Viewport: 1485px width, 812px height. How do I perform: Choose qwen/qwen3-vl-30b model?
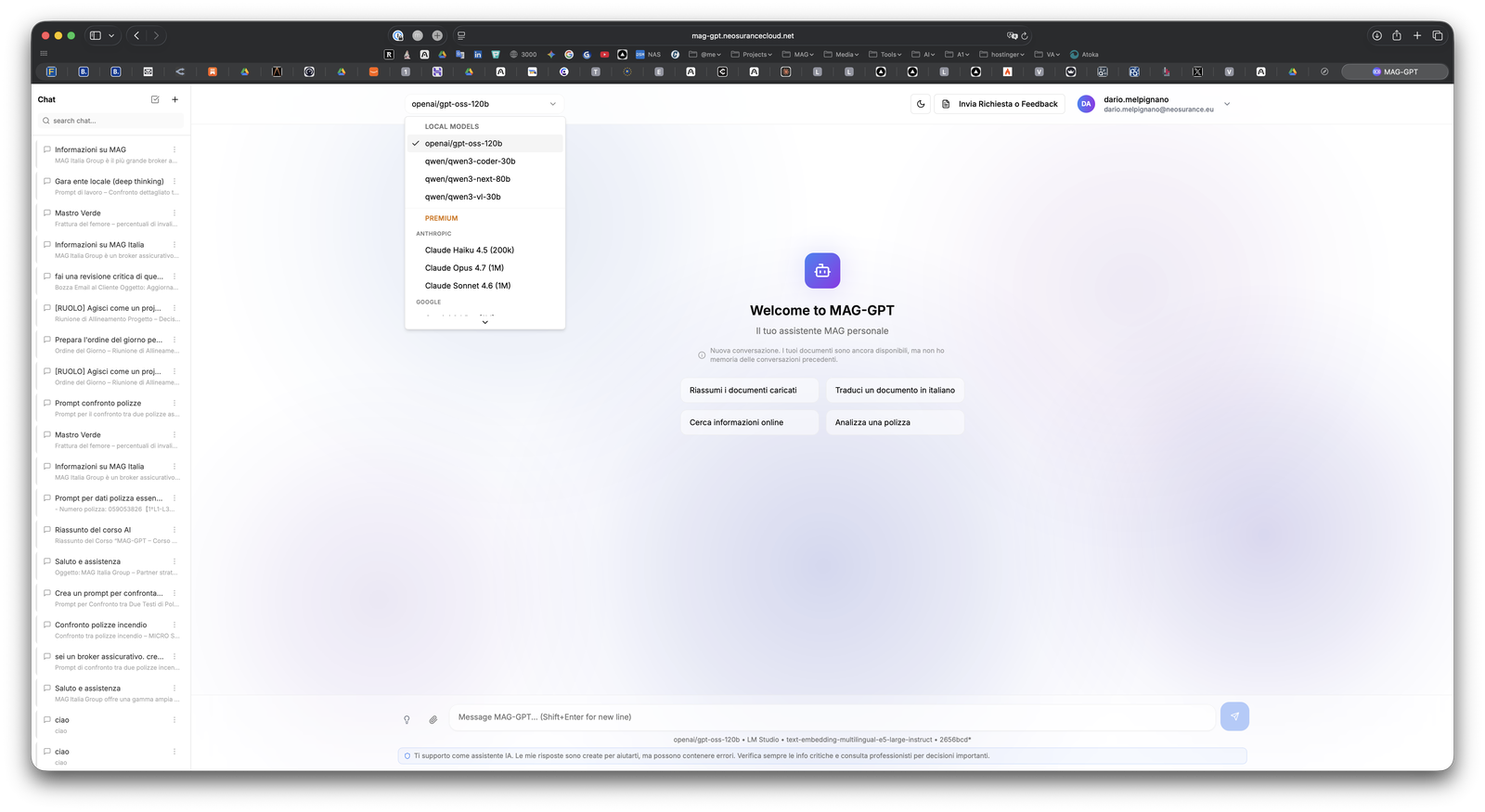[x=484, y=197]
